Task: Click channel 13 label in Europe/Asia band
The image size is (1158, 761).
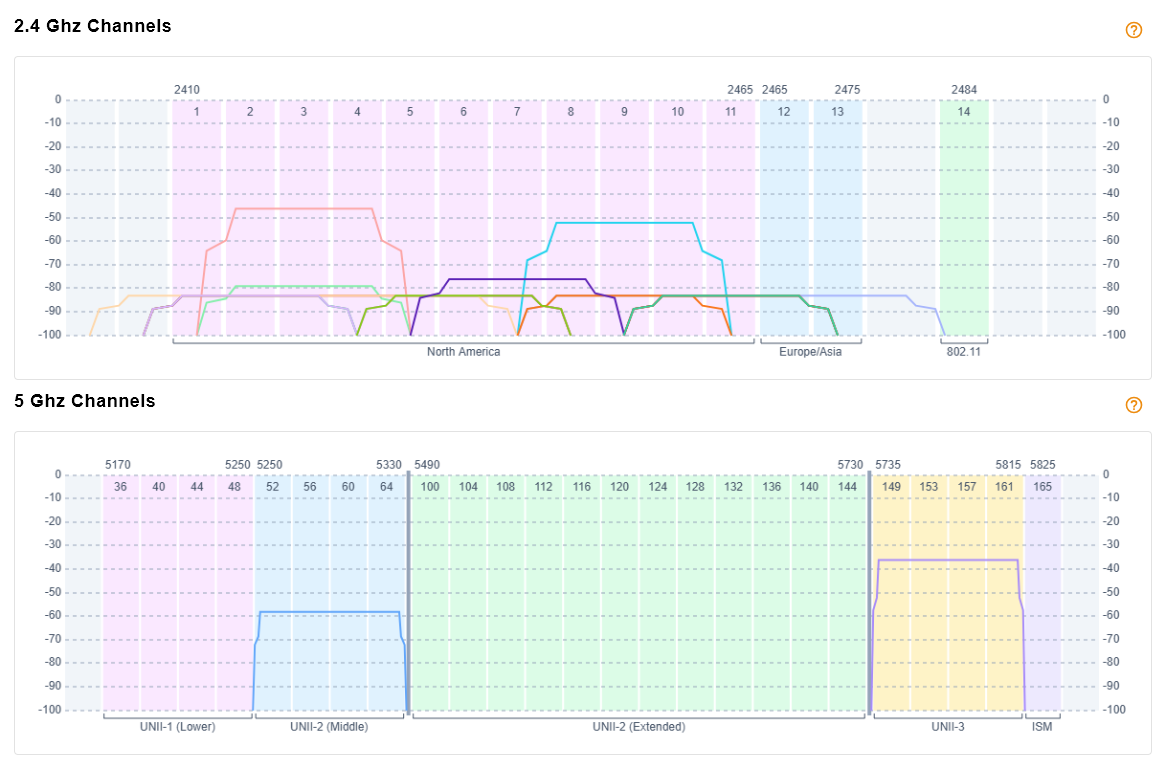Action: (x=837, y=112)
